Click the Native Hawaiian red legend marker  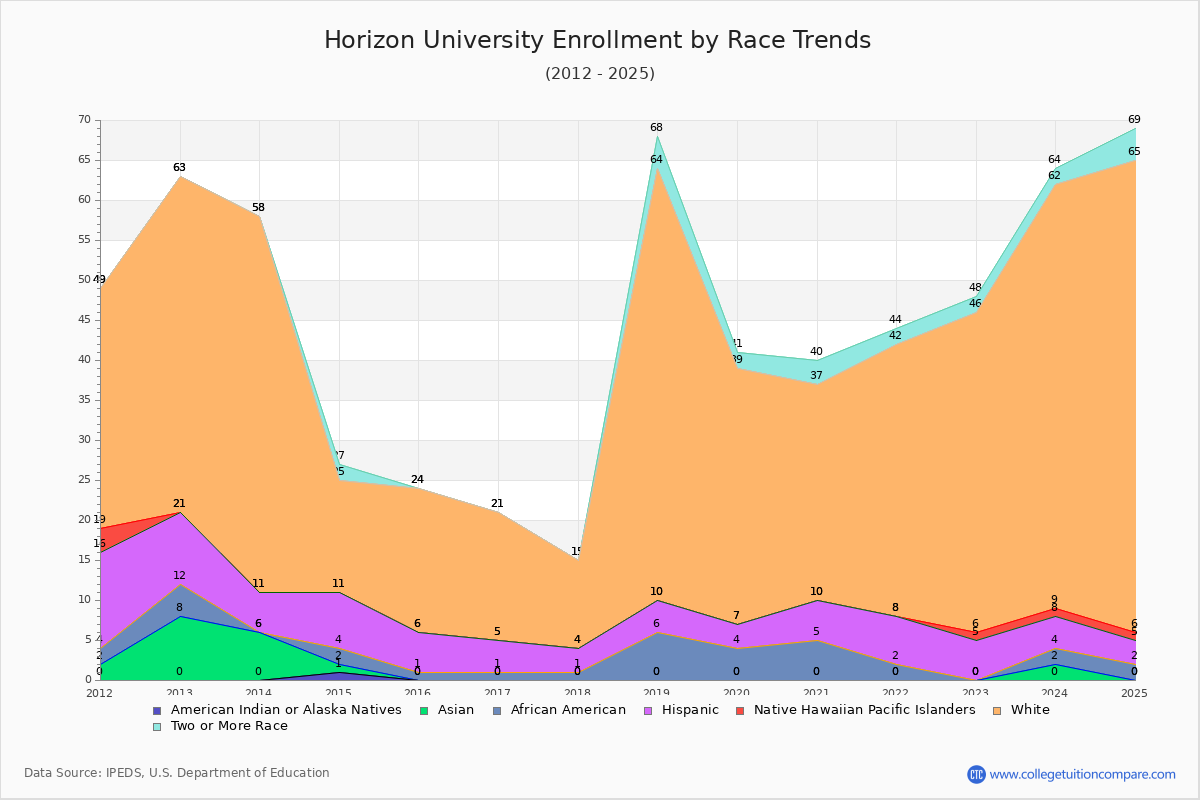(x=740, y=711)
